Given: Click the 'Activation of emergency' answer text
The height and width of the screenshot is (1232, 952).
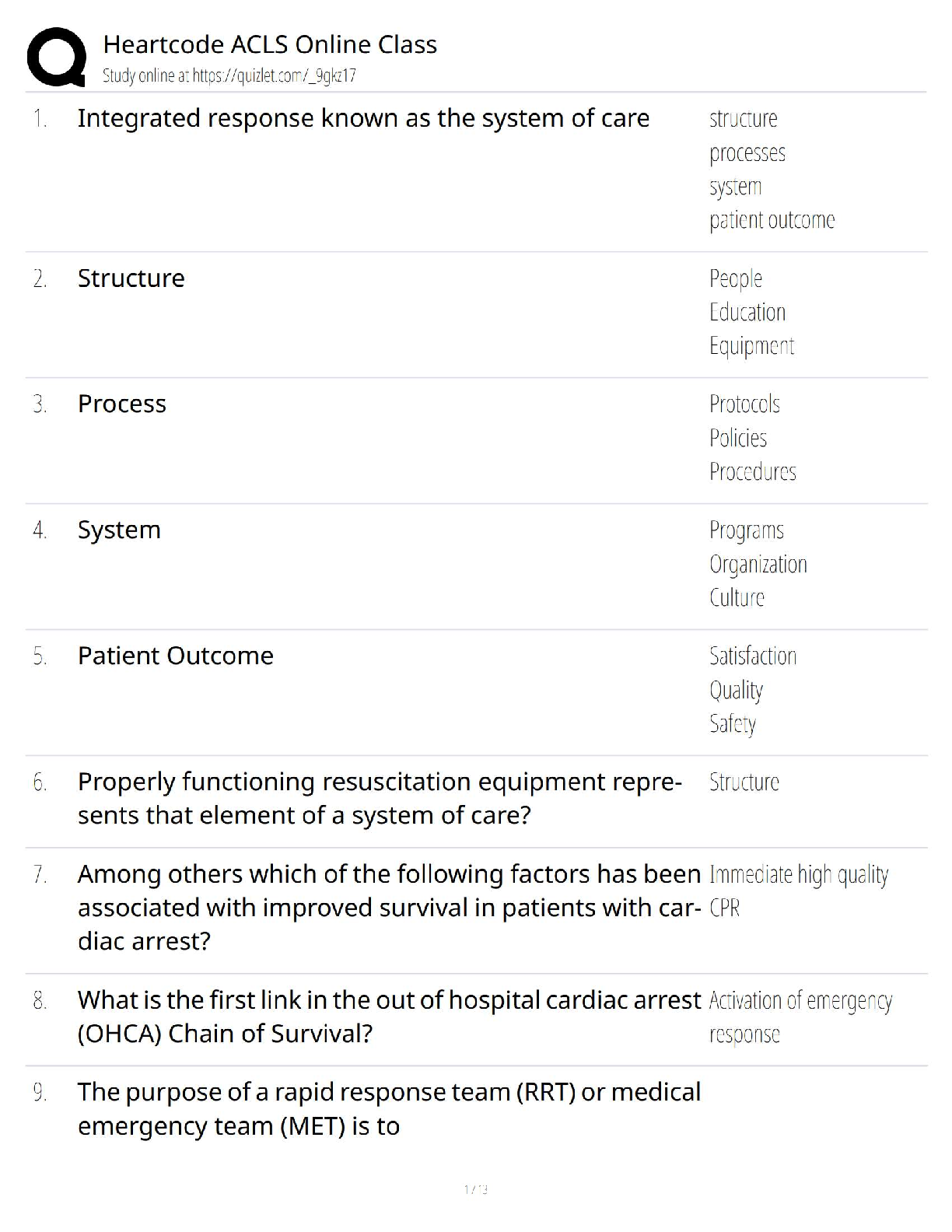Looking at the screenshot, I should point(800,1001).
